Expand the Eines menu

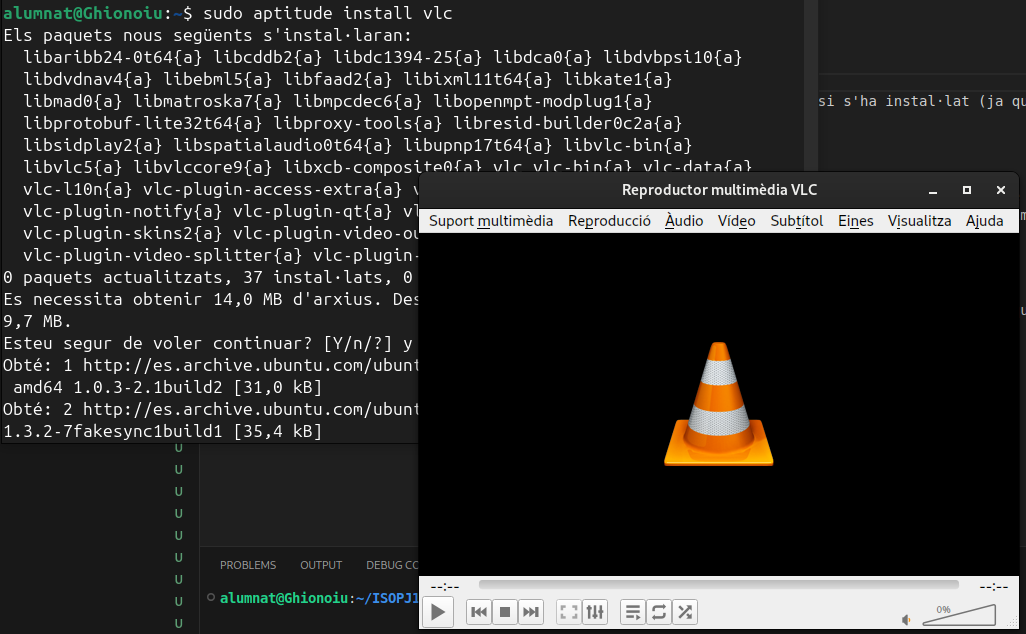pos(855,221)
